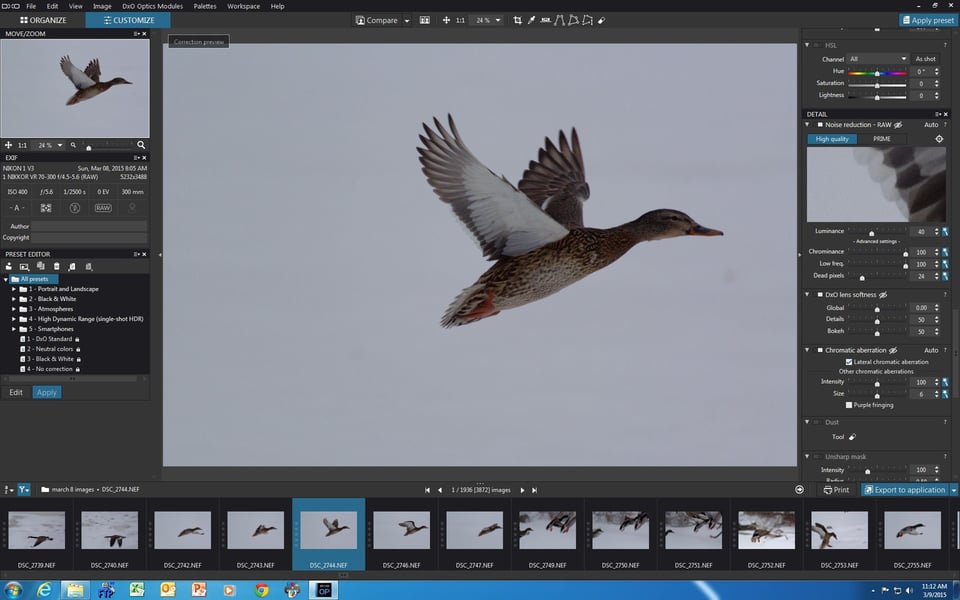Expand the '4 - High Dynamic Range' preset folder
The width and height of the screenshot is (960, 600).
(14, 319)
